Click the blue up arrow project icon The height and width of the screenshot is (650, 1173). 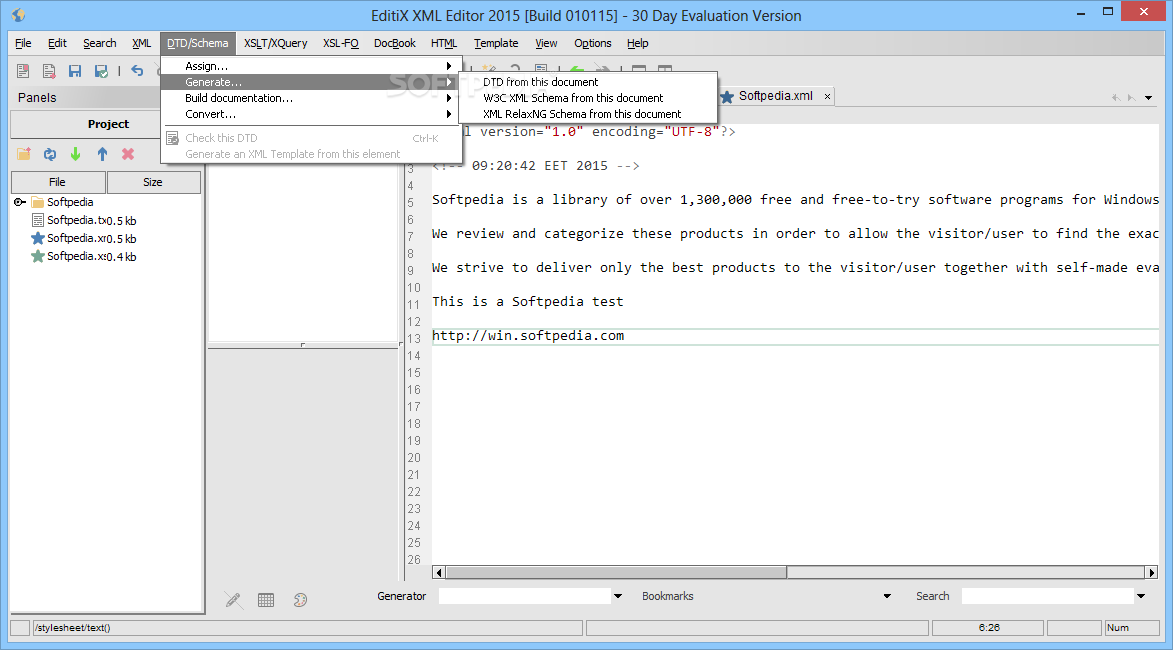[x=102, y=154]
